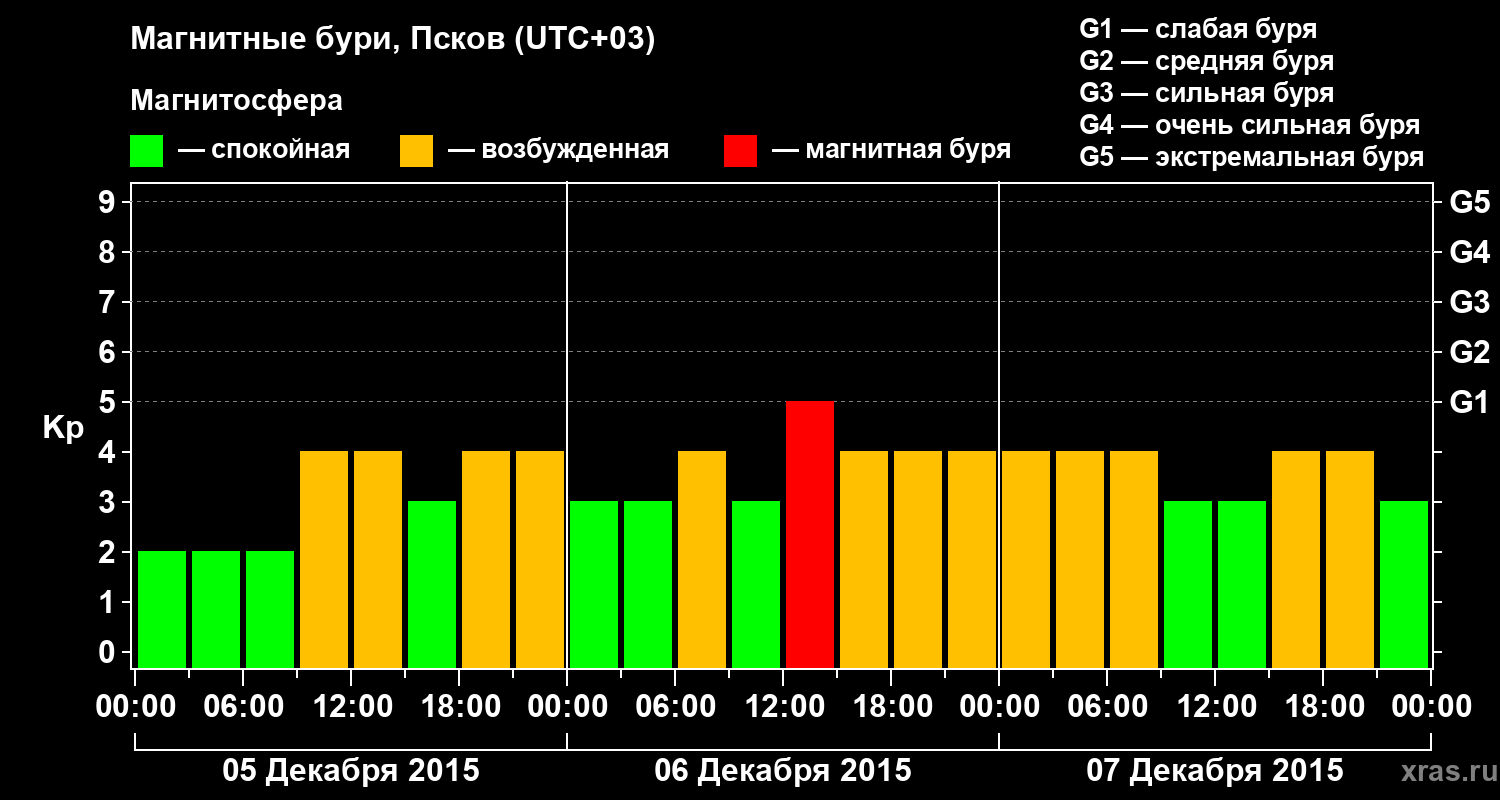Select 05 Декабря 06:00–09:00 green bar
Image resolution: width=1500 pixels, height=800 pixels.
270,609
